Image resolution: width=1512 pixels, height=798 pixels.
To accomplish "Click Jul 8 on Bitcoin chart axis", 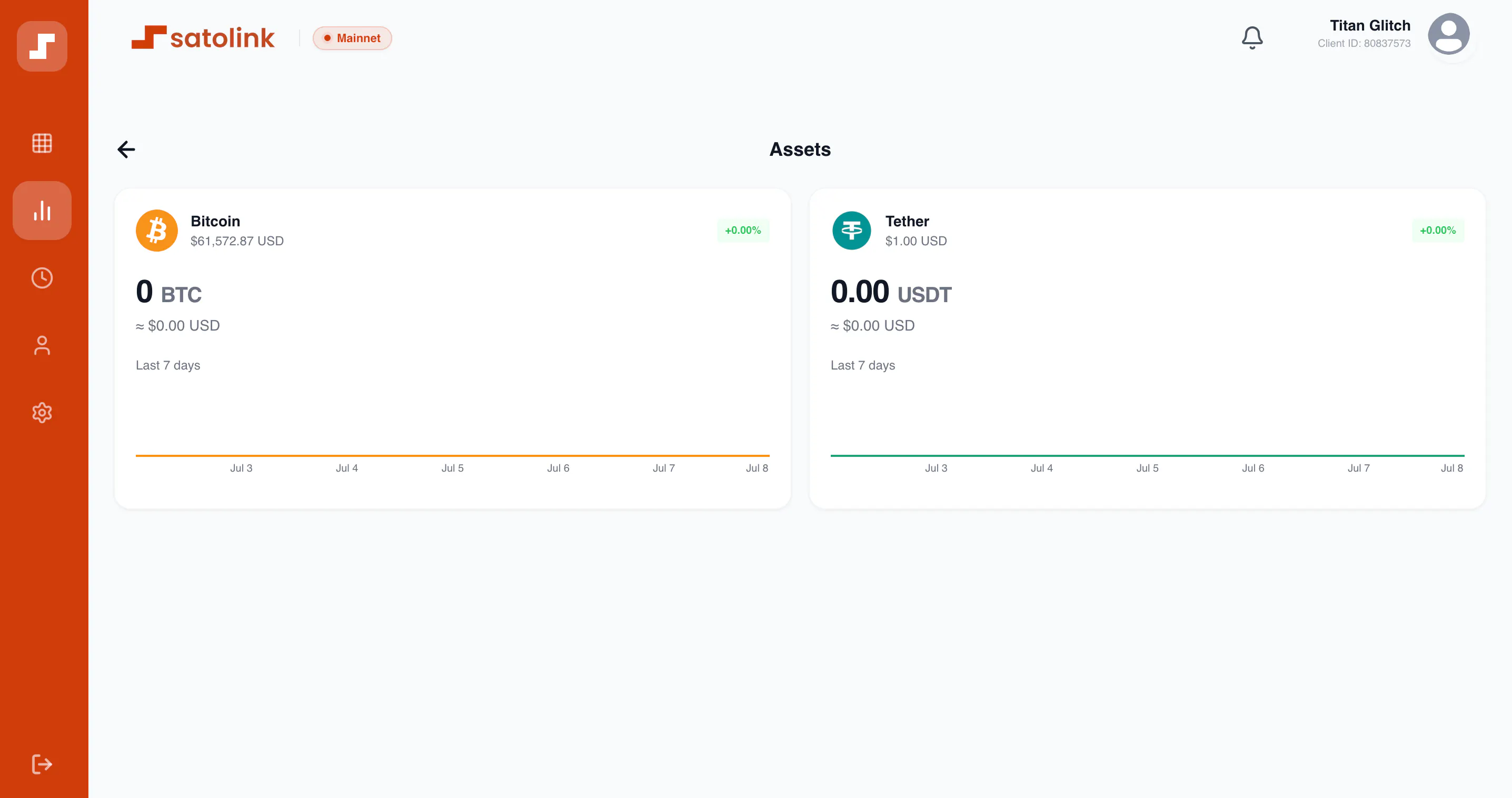I will click(757, 468).
